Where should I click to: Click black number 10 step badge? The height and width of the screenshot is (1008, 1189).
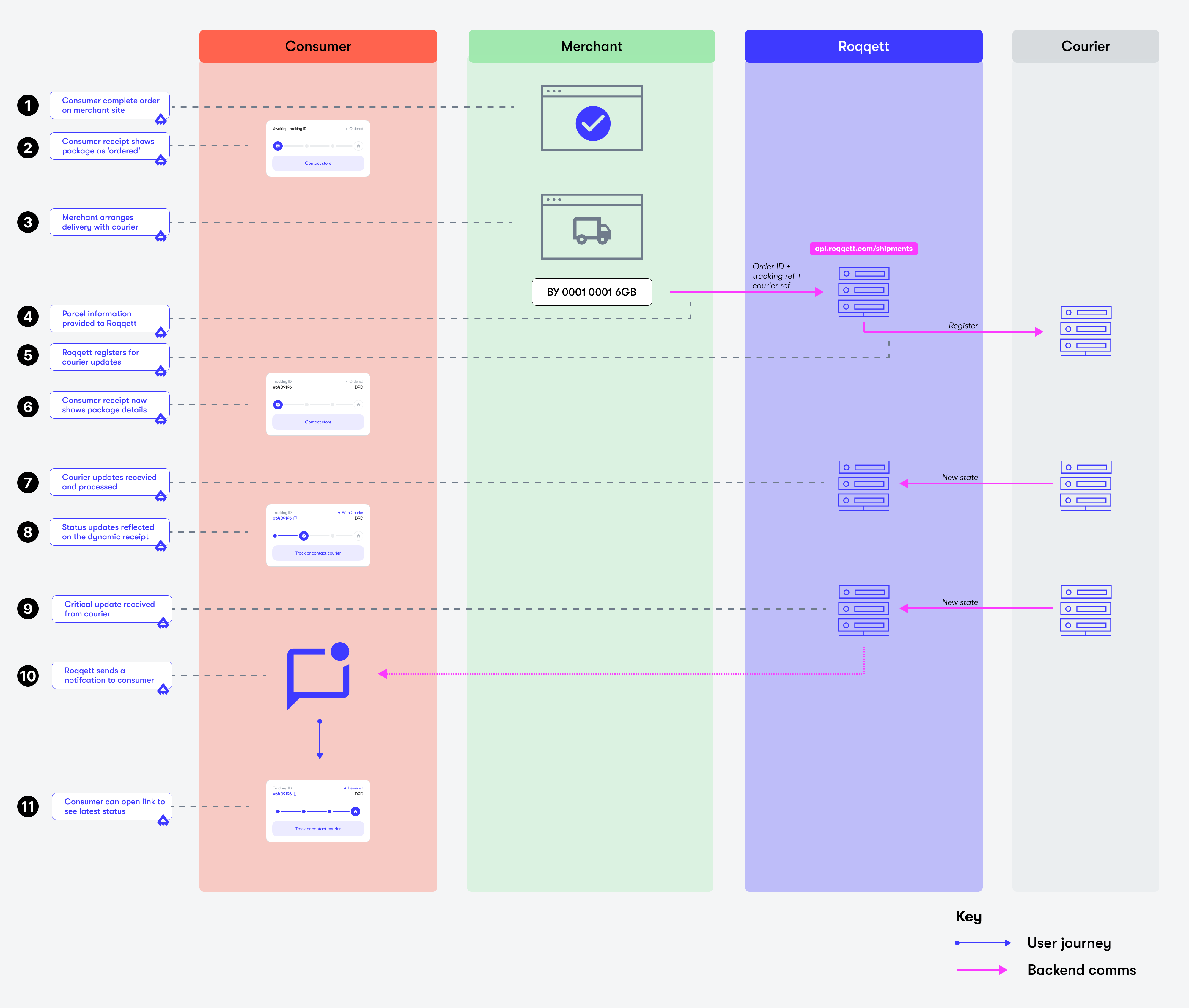tap(28, 676)
